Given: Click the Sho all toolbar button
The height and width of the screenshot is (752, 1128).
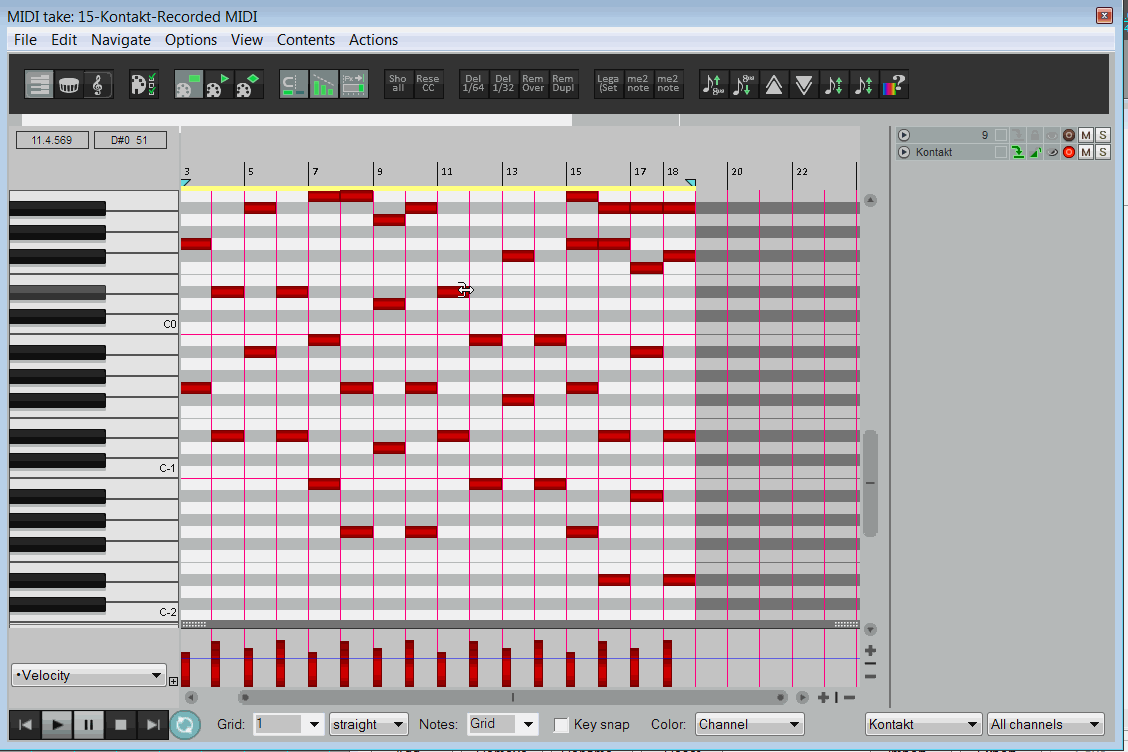Looking at the screenshot, I should 398,84.
